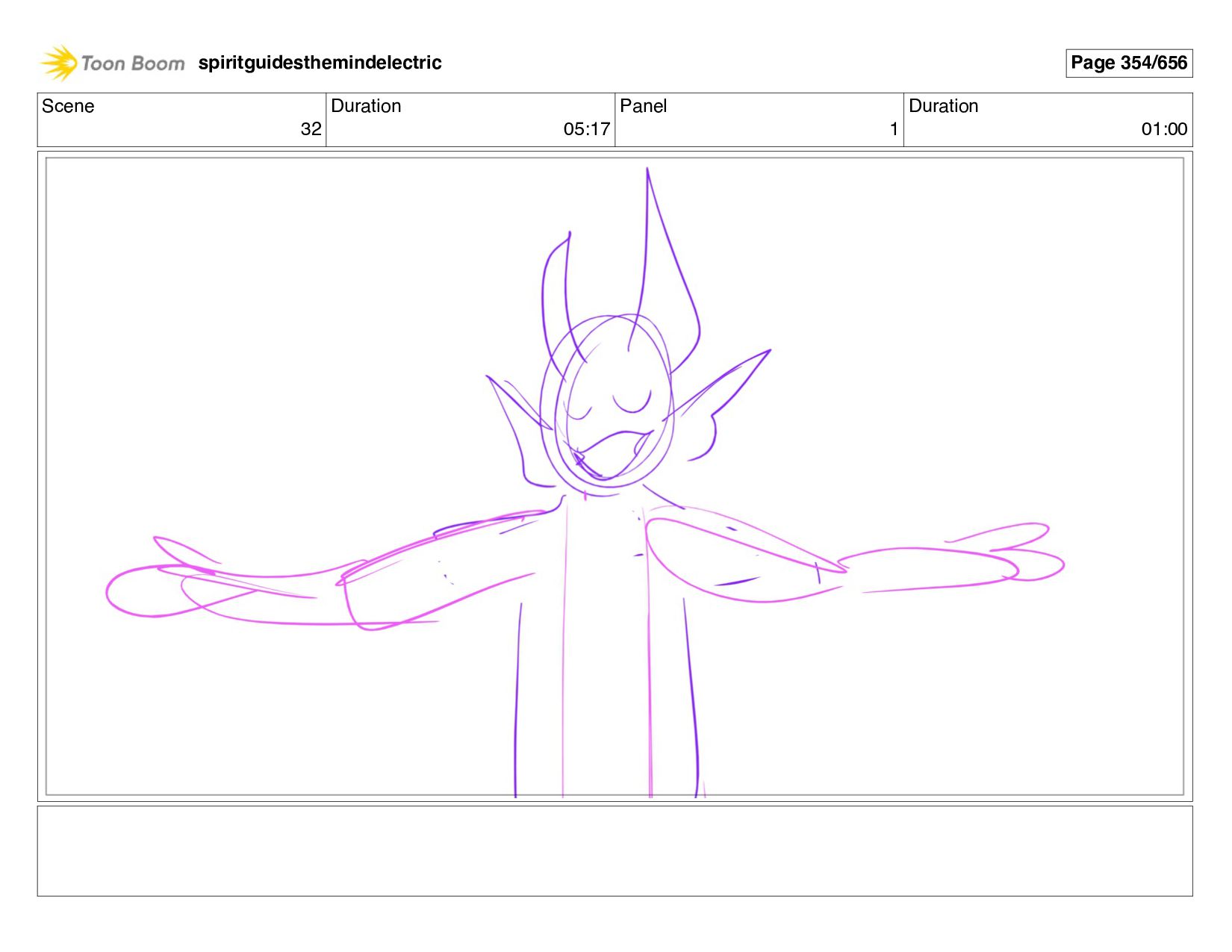Image resolution: width=1232 pixels, height=952 pixels.
Task: Click the character's left pointed ear
Action: [515, 411]
